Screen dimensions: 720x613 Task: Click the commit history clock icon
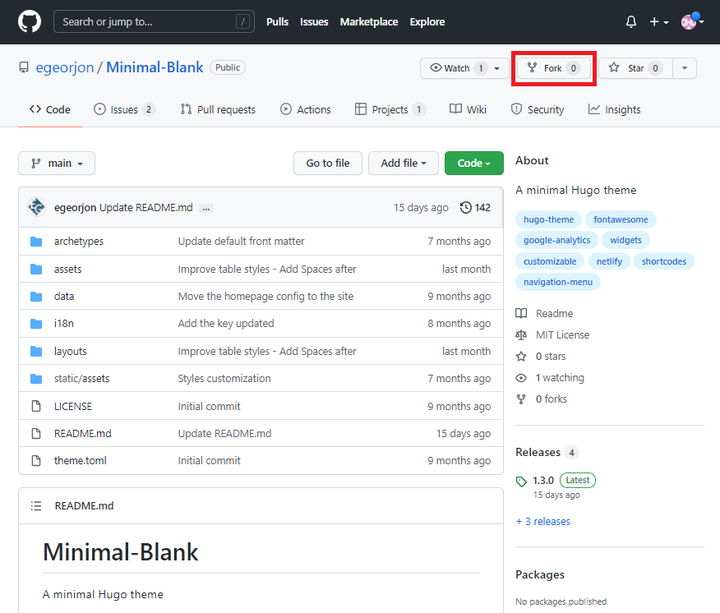coord(465,207)
